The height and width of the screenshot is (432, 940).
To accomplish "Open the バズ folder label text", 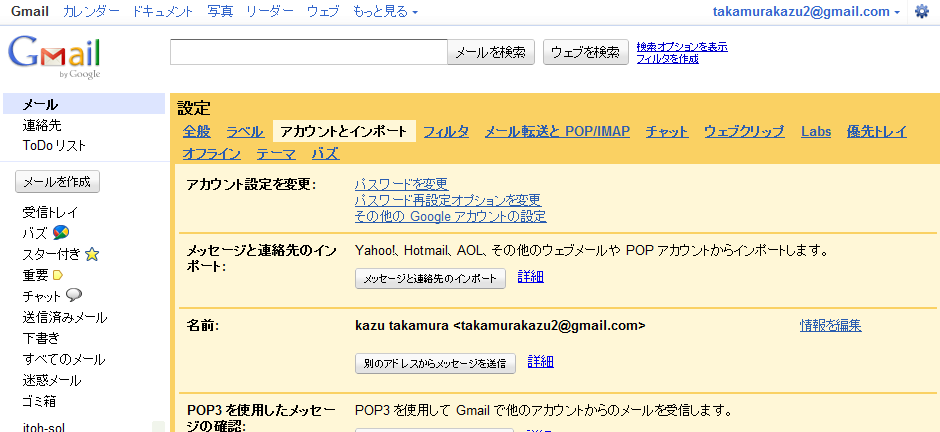I will tap(35, 234).
